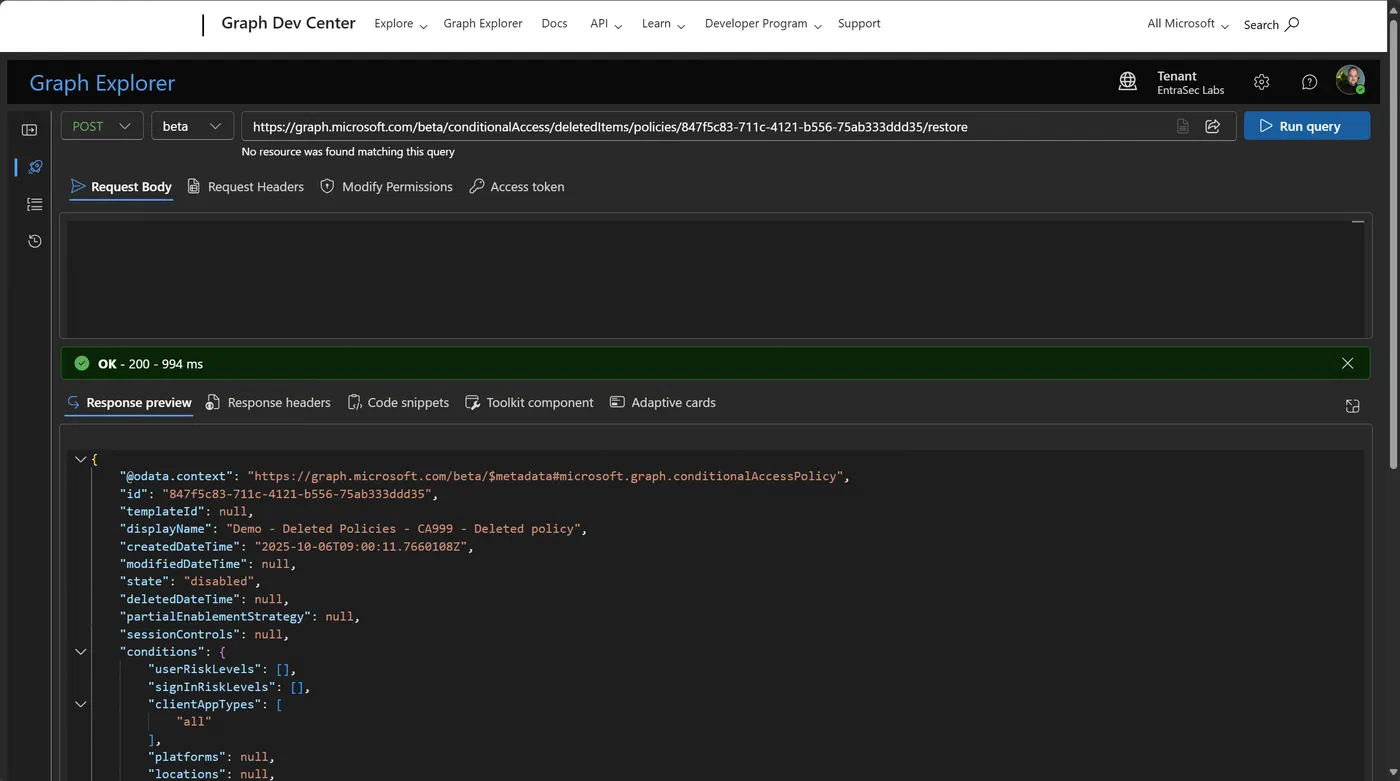This screenshot has height=781, width=1400.
Task: Open the Docs link
Action: [554, 23]
